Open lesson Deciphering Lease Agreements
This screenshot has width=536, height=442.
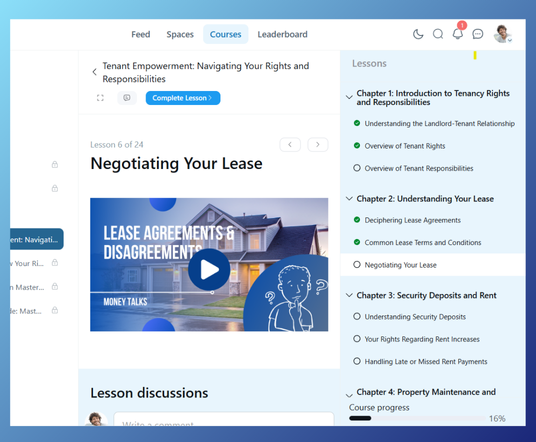[x=413, y=220]
